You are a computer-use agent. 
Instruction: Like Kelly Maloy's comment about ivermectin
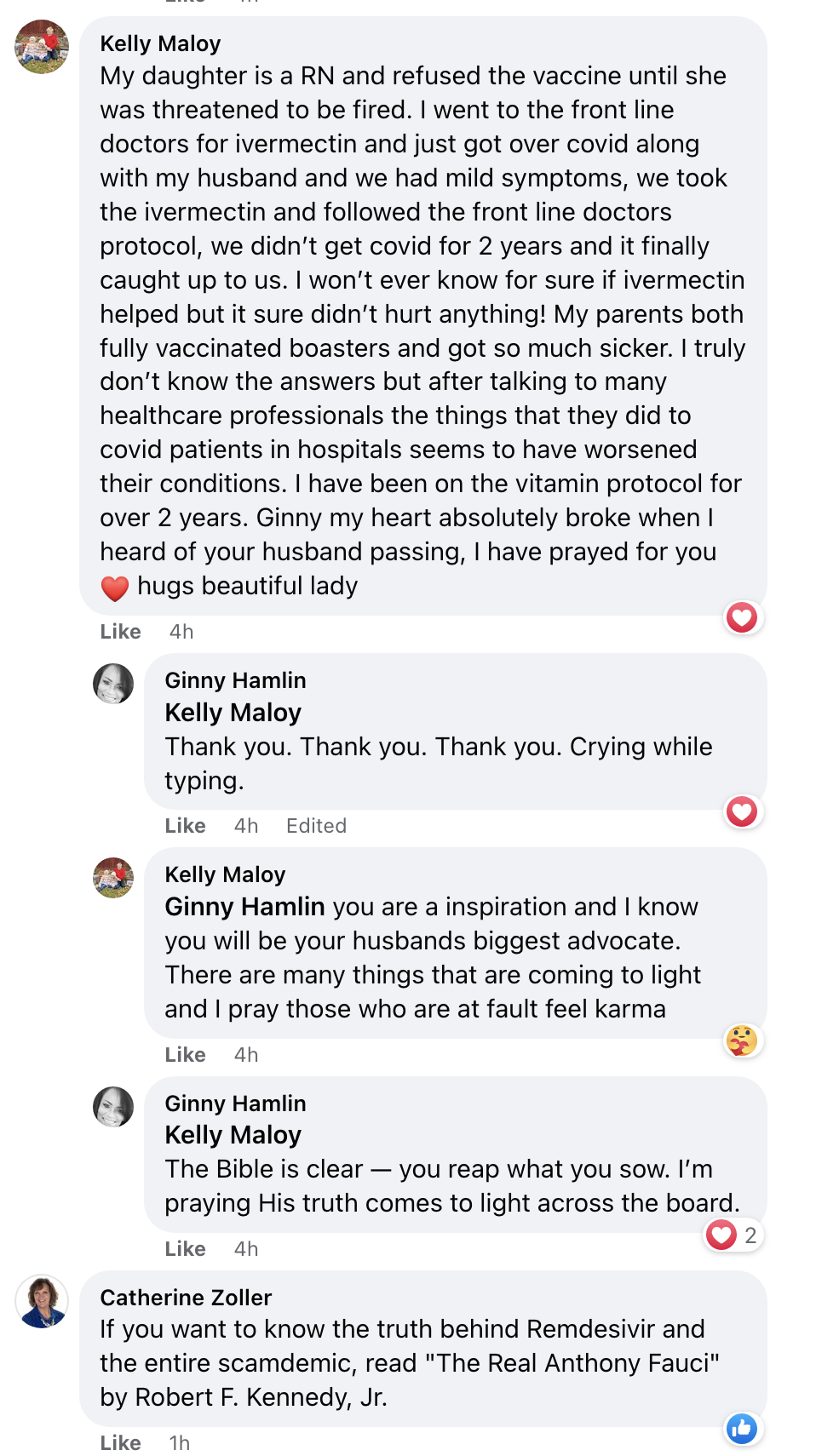120,632
